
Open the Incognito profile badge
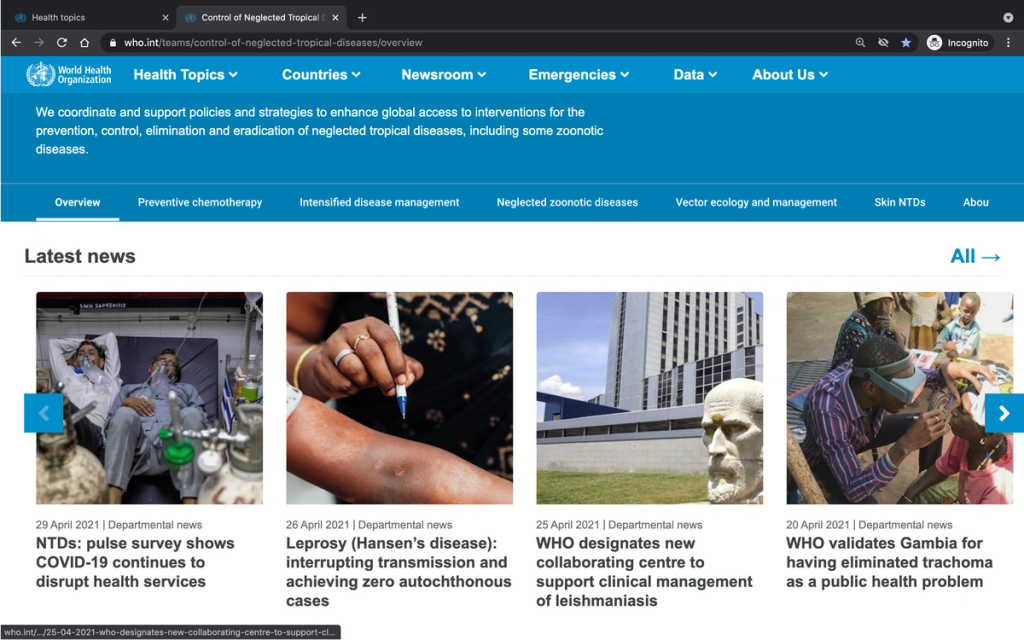(958, 42)
